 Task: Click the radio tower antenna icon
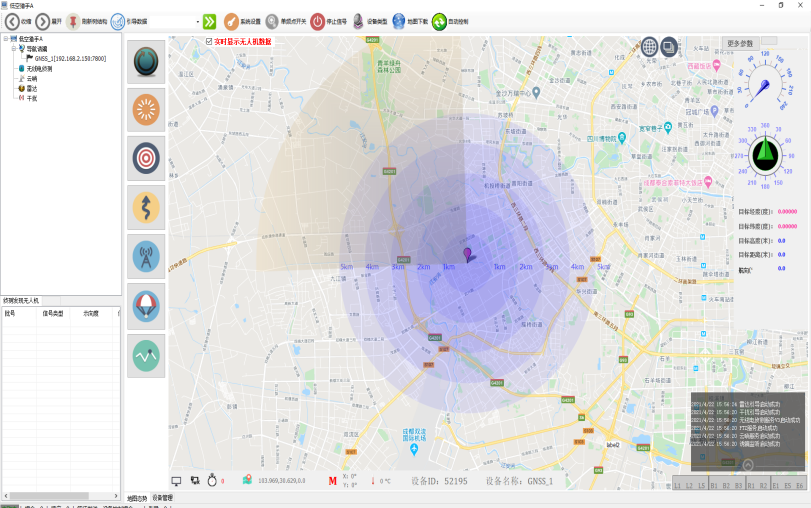[x=146, y=257]
